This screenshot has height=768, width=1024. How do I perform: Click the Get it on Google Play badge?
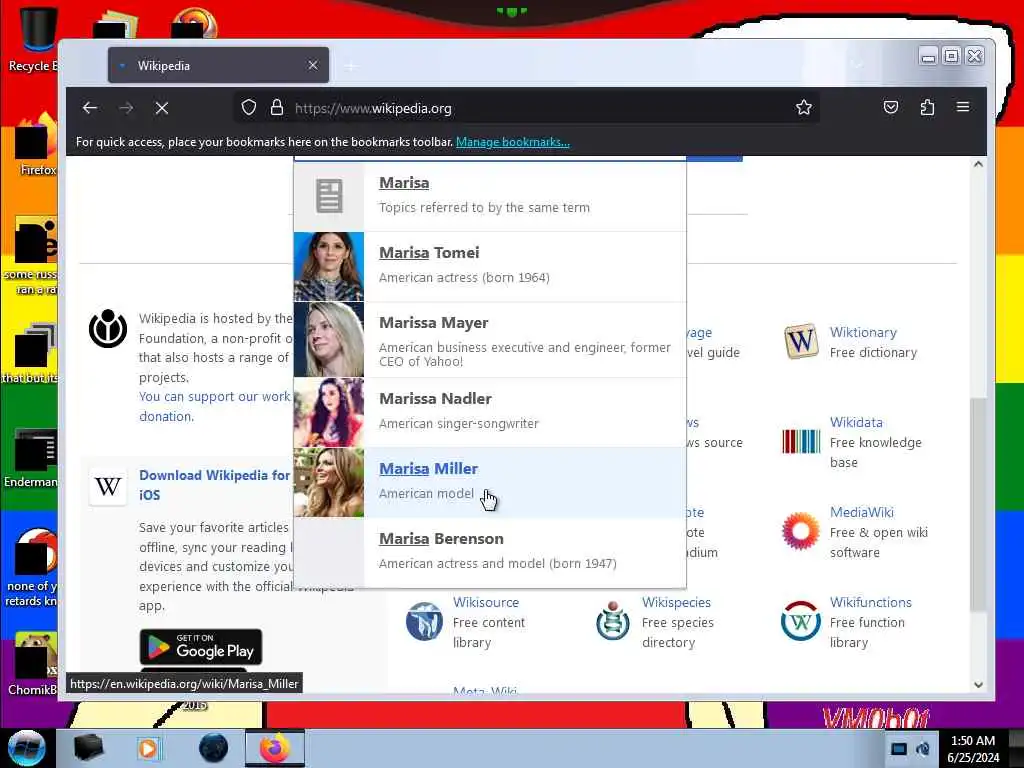(200, 647)
